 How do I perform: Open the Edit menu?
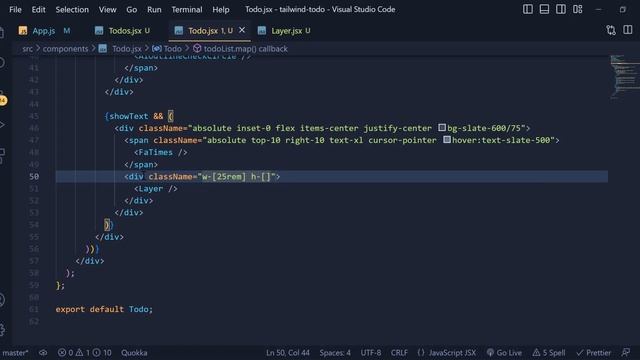click(38, 9)
